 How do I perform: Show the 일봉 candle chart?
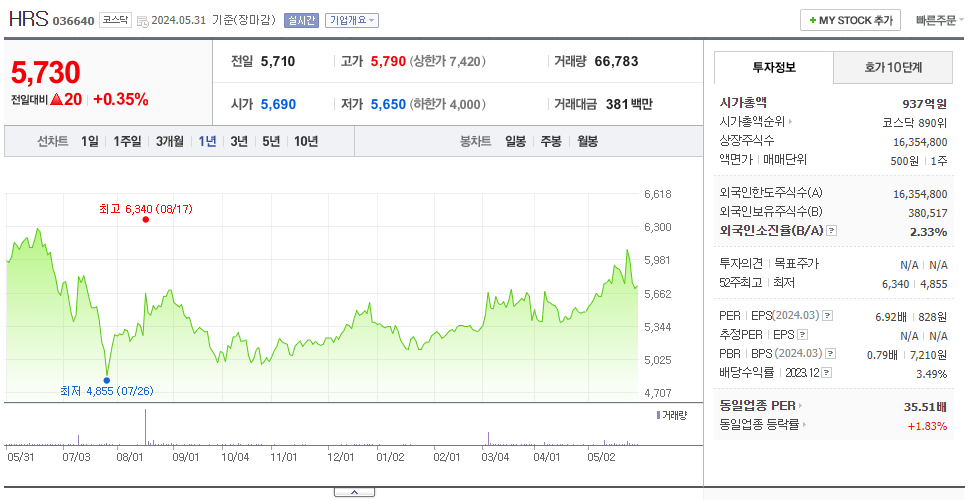515,141
